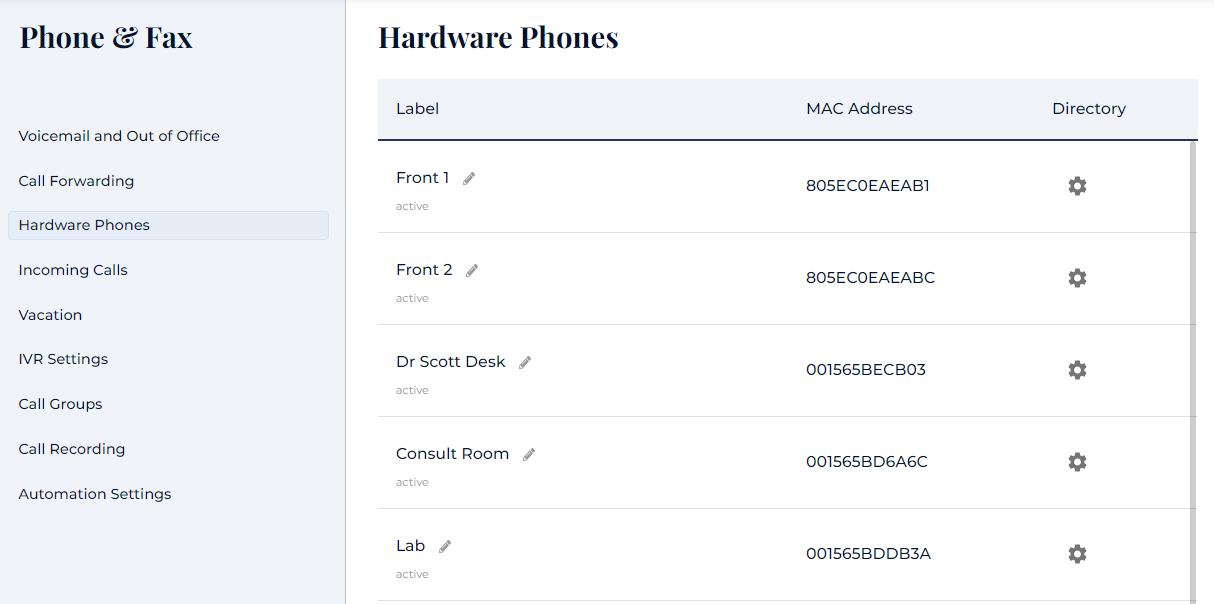Open Automation Settings in sidebar

[95, 494]
